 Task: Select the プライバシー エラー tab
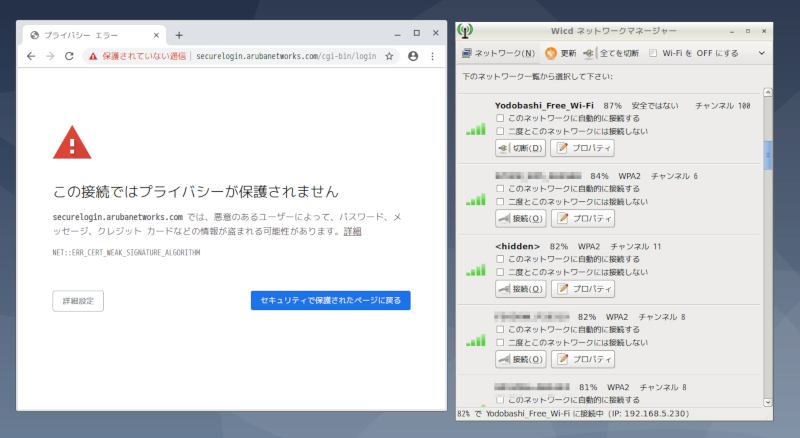point(94,35)
